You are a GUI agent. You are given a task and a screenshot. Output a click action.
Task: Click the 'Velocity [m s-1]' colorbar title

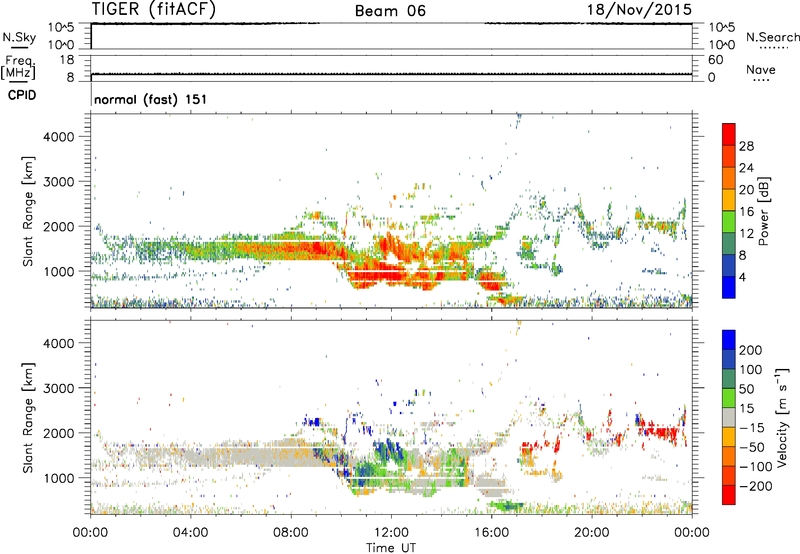click(x=781, y=417)
